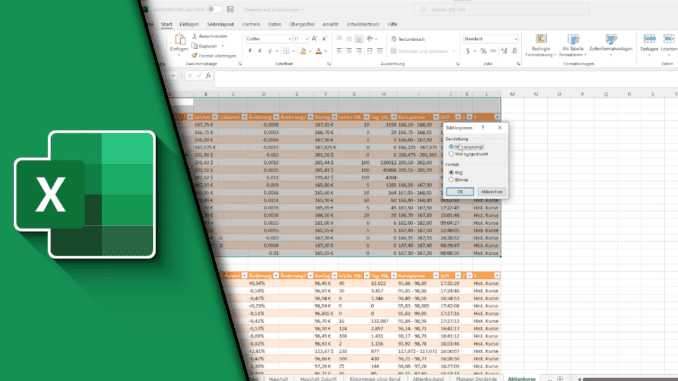Select the Wie ausgedruckt radio option
Viewport: 678px width, 381px height.
coord(451,154)
